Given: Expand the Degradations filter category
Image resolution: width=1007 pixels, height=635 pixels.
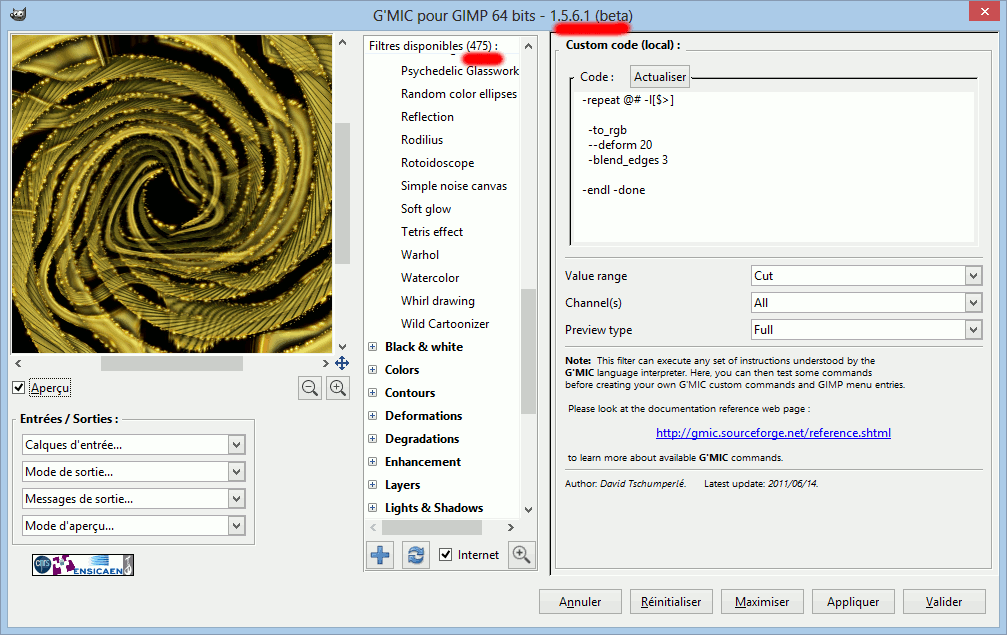Looking at the screenshot, I should coord(372,439).
